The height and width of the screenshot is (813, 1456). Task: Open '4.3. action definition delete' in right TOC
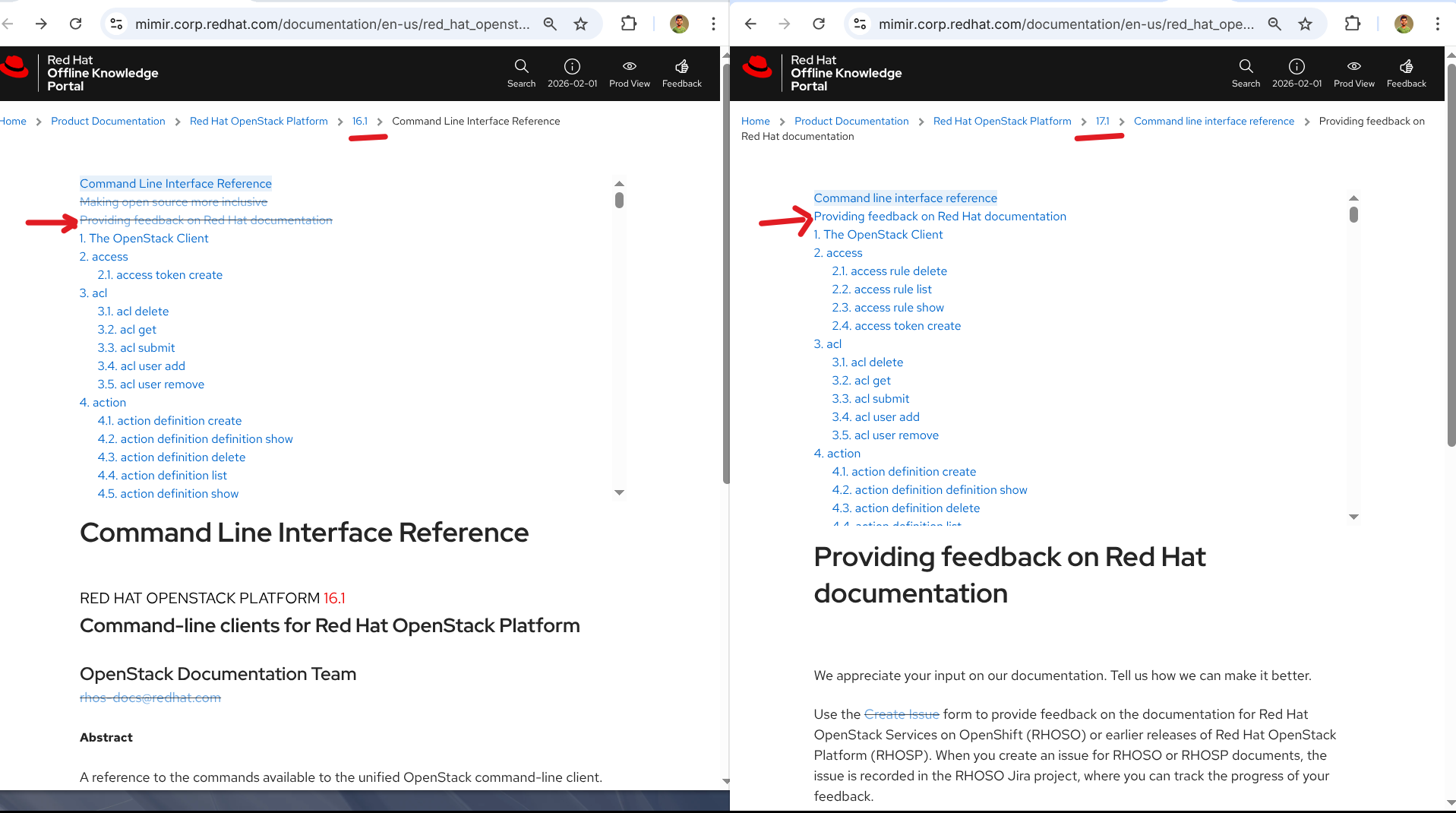coord(906,508)
